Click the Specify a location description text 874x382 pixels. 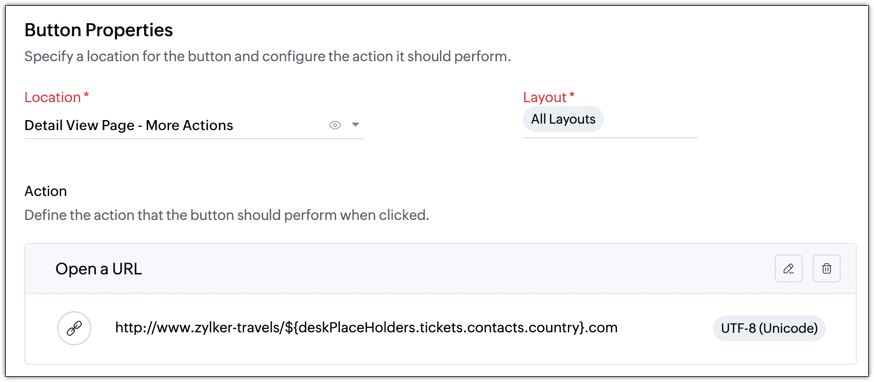point(268,57)
